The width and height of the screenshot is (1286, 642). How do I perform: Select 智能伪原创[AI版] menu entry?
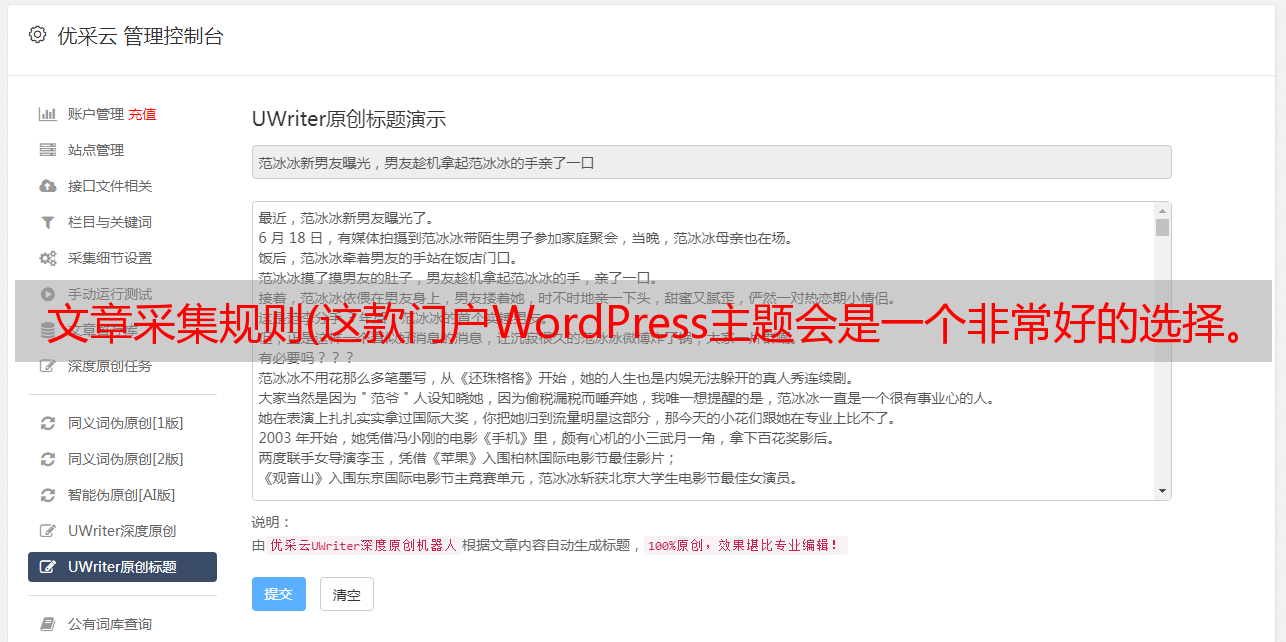tap(122, 495)
